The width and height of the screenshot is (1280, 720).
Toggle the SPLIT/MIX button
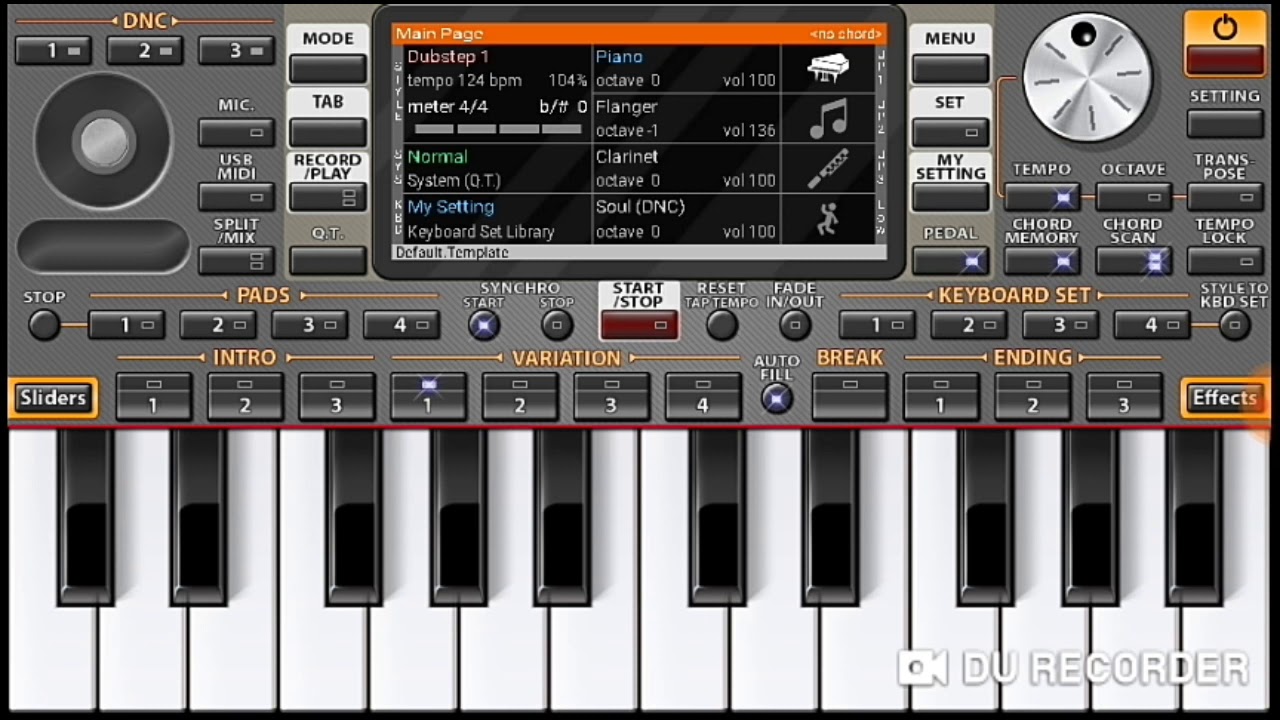tap(236, 261)
